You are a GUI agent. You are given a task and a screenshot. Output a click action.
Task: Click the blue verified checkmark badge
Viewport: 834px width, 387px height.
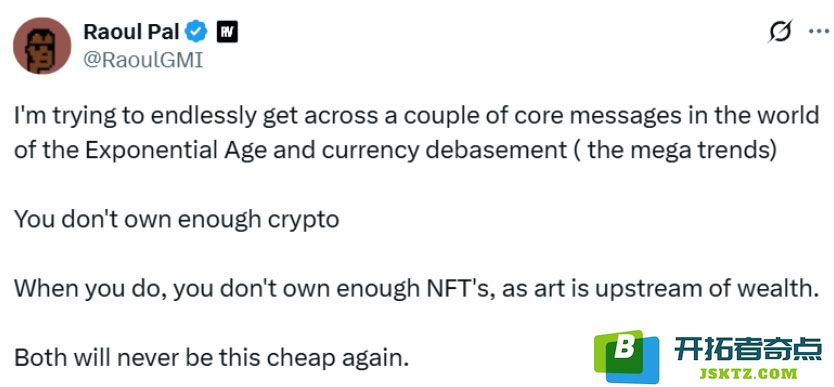click(x=196, y=32)
